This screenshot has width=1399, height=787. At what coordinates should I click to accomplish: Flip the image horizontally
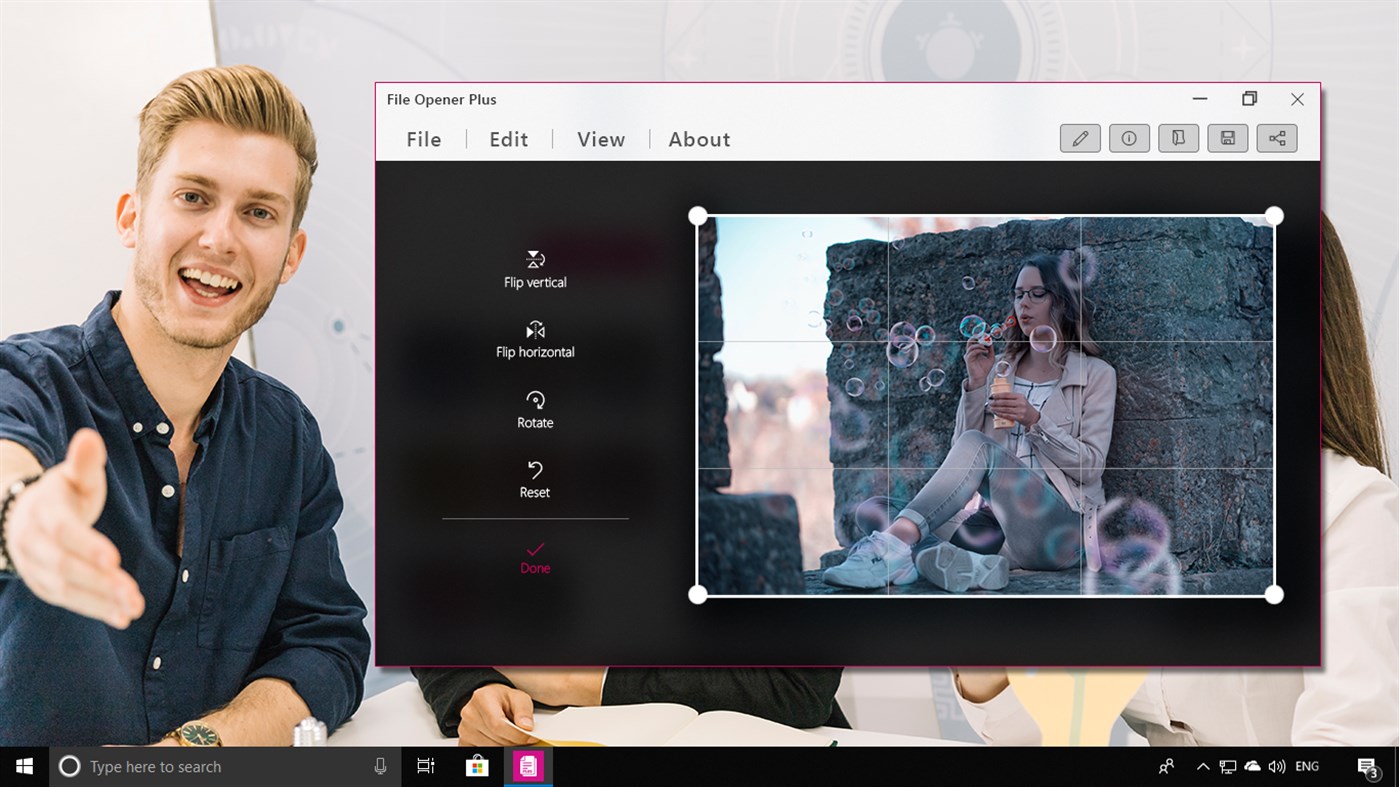(535, 340)
